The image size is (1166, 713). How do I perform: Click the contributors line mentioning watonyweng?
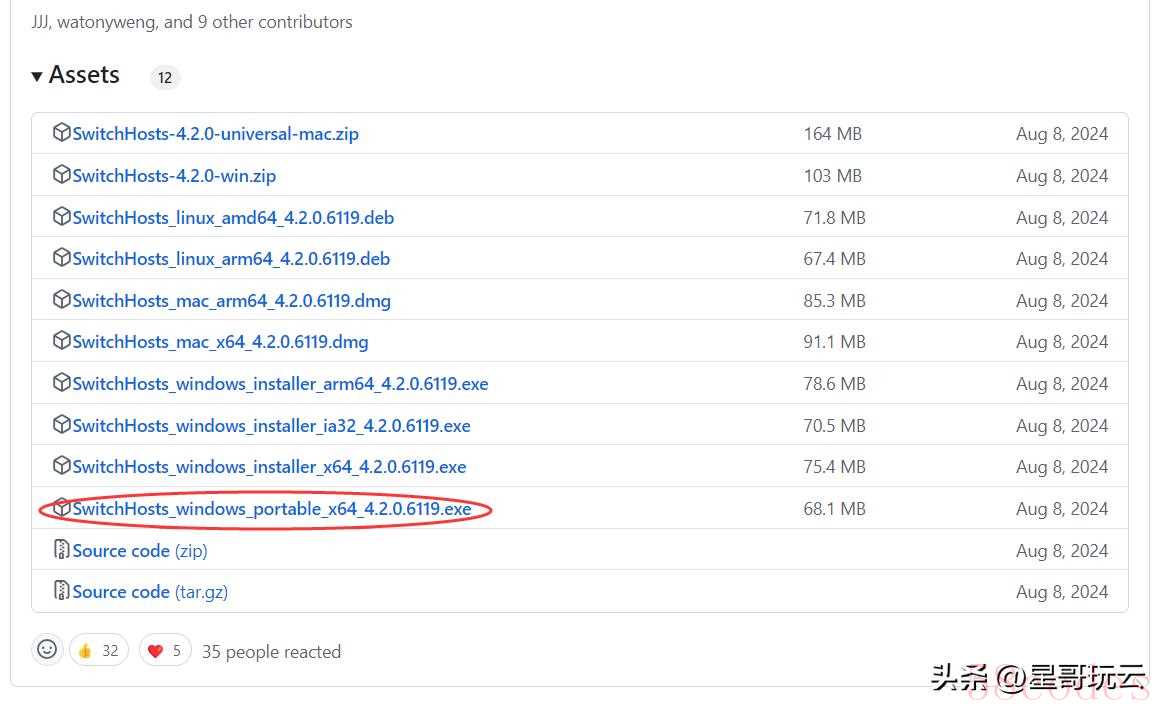point(192,22)
